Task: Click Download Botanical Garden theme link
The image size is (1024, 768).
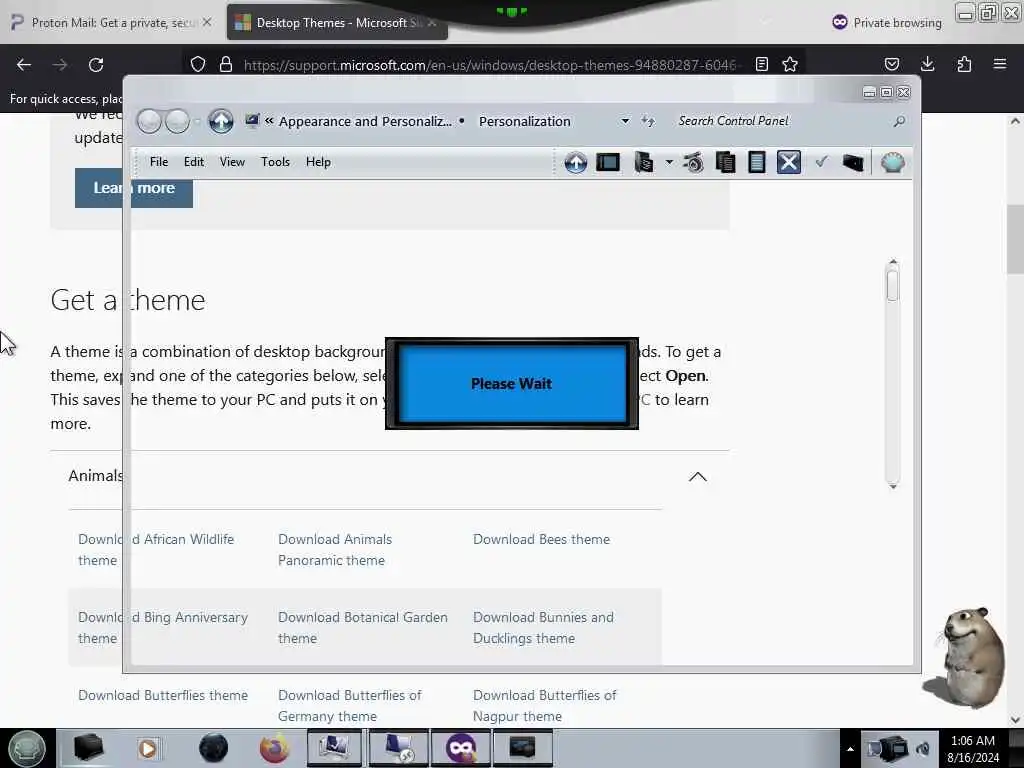Action: coord(363,628)
